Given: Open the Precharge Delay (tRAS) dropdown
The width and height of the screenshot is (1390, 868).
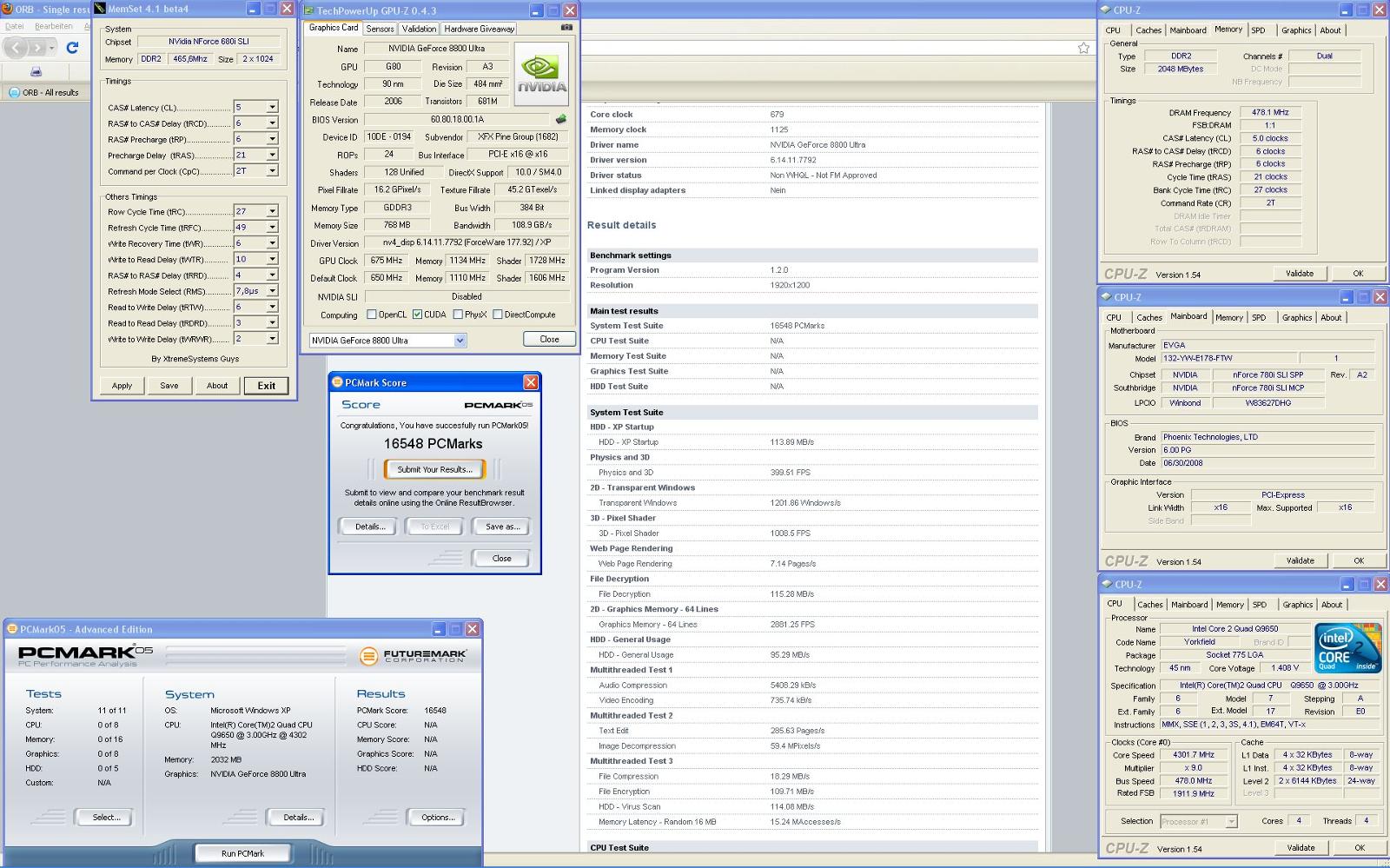Looking at the screenshot, I should [272, 156].
